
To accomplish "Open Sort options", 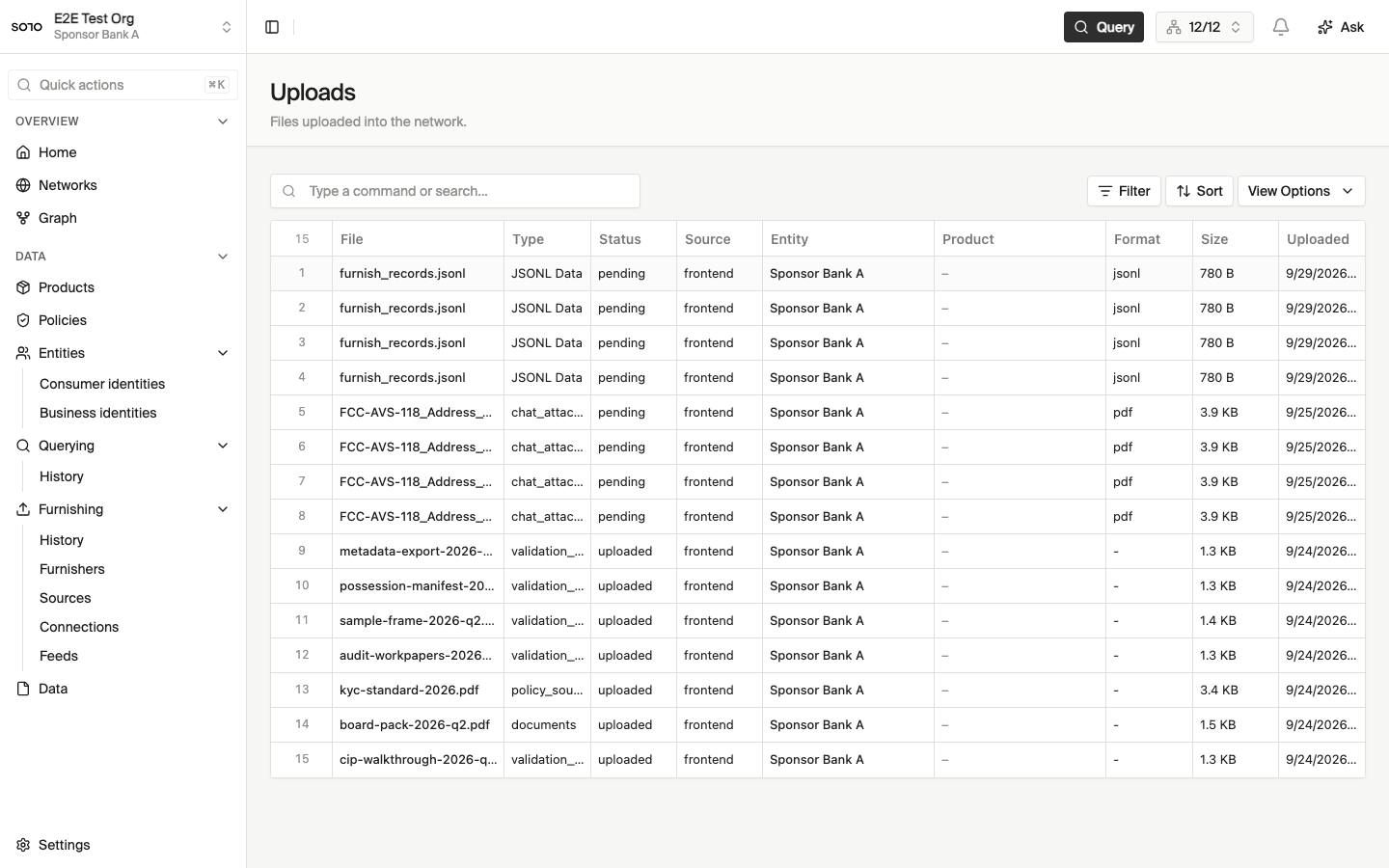I will coord(1199,191).
